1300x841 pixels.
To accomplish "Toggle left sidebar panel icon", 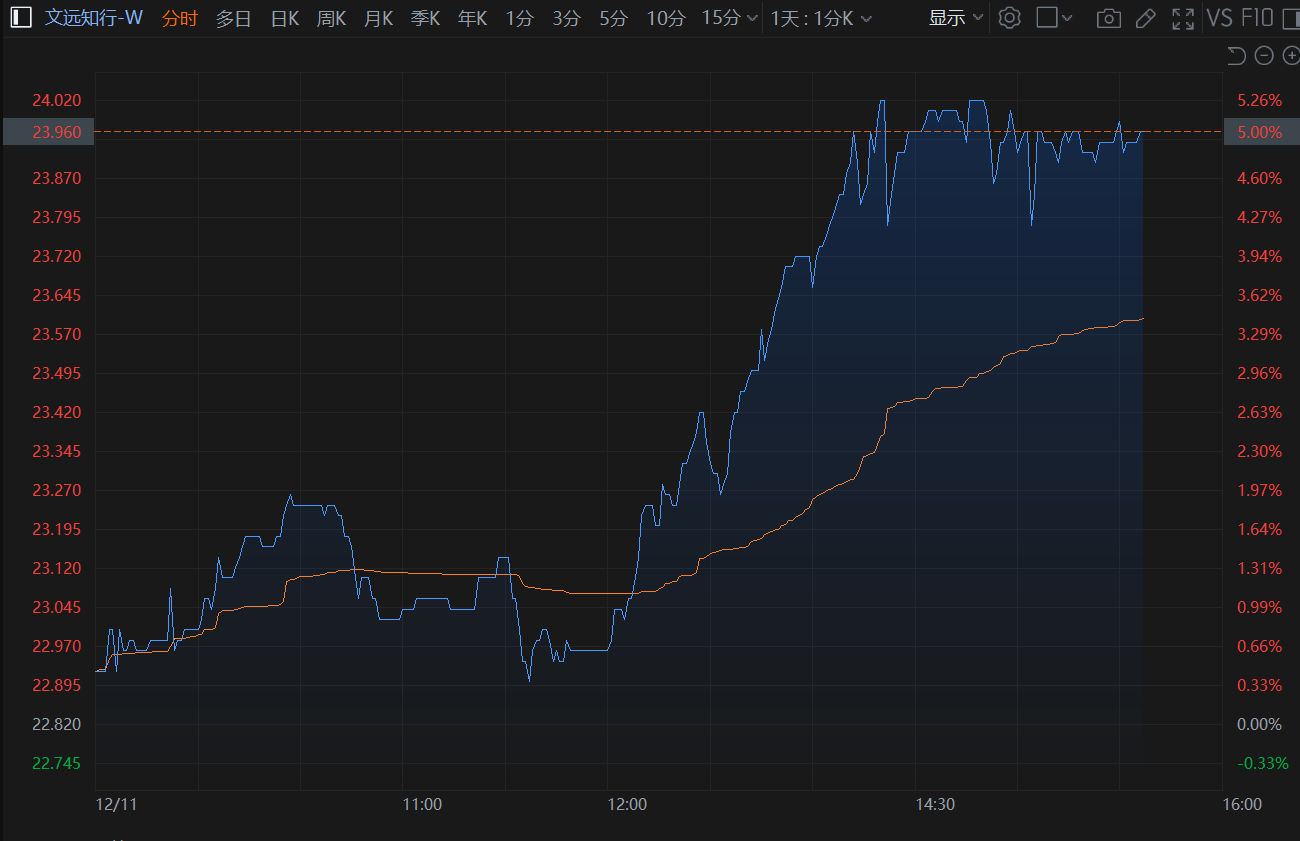I will pyautogui.click(x=21, y=18).
